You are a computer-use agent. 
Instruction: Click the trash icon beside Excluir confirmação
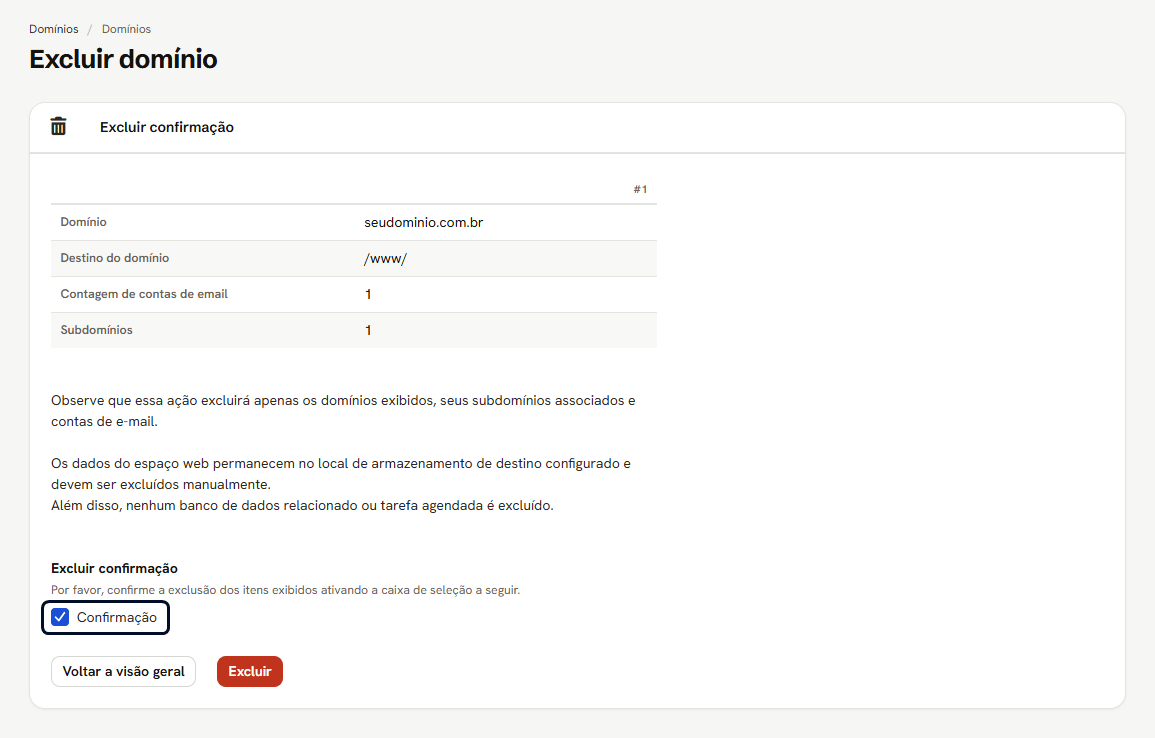[x=58, y=127]
